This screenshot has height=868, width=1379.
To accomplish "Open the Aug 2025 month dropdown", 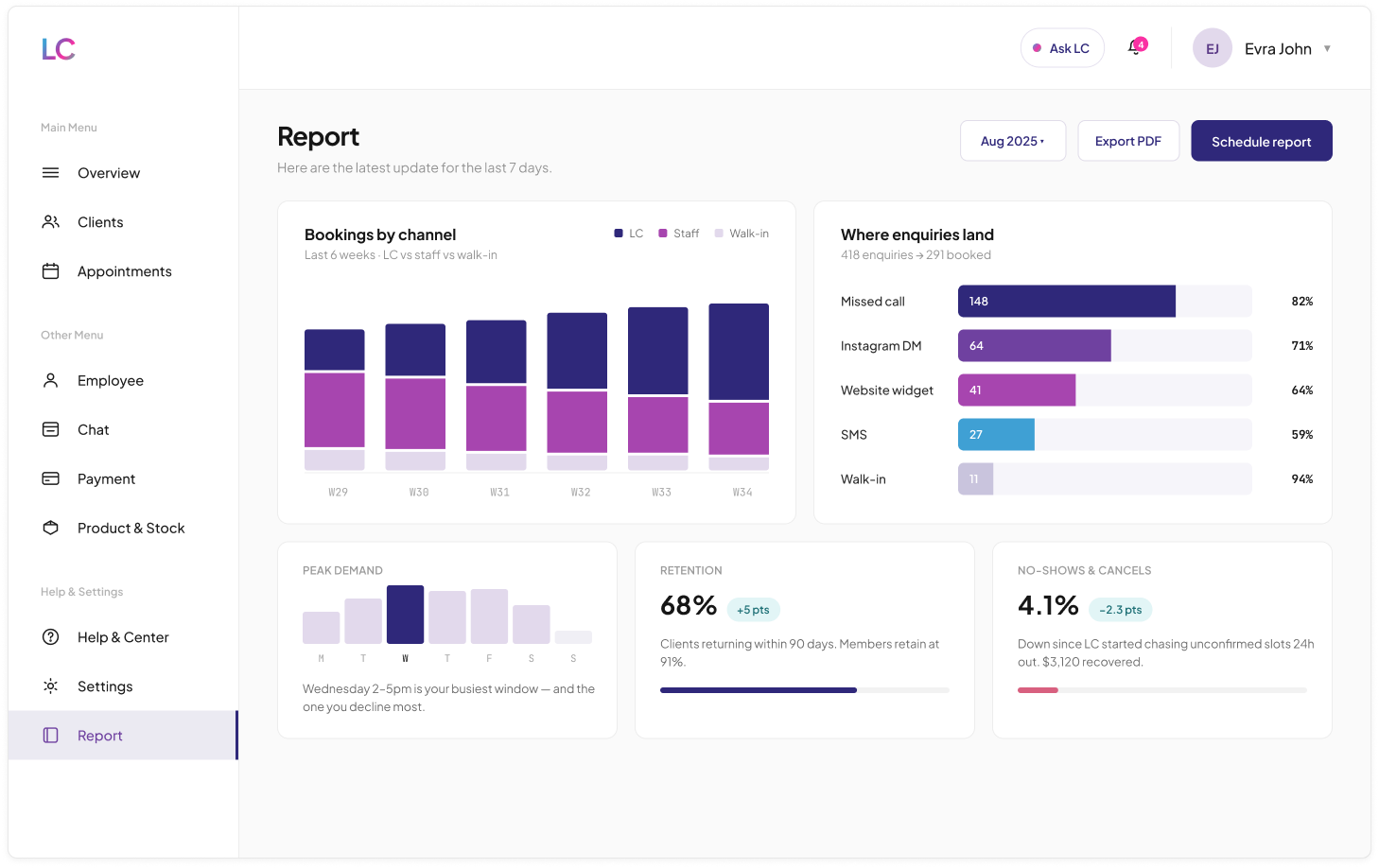I will tap(1013, 141).
